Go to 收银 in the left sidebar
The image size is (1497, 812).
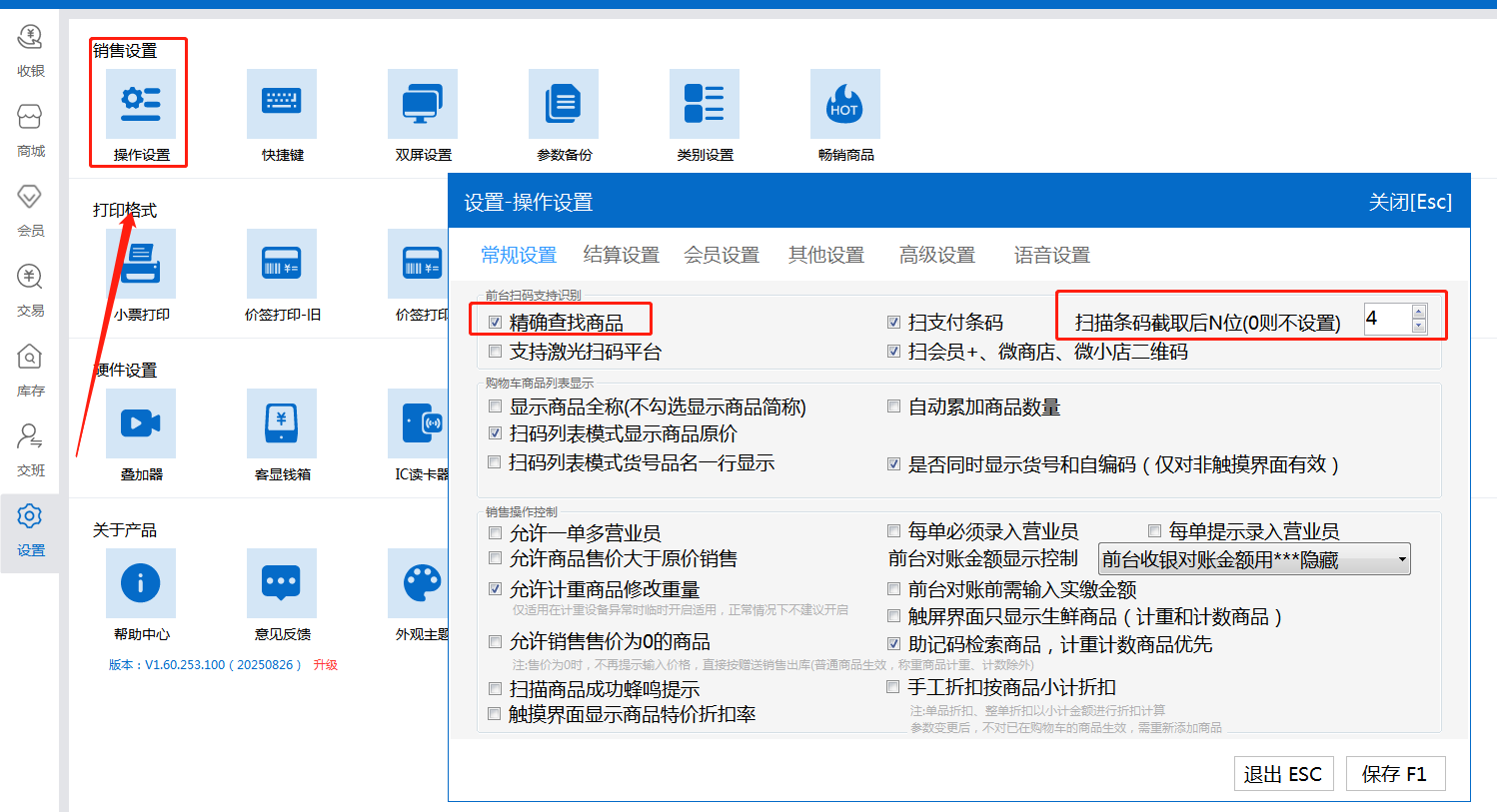tap(30, 50)
